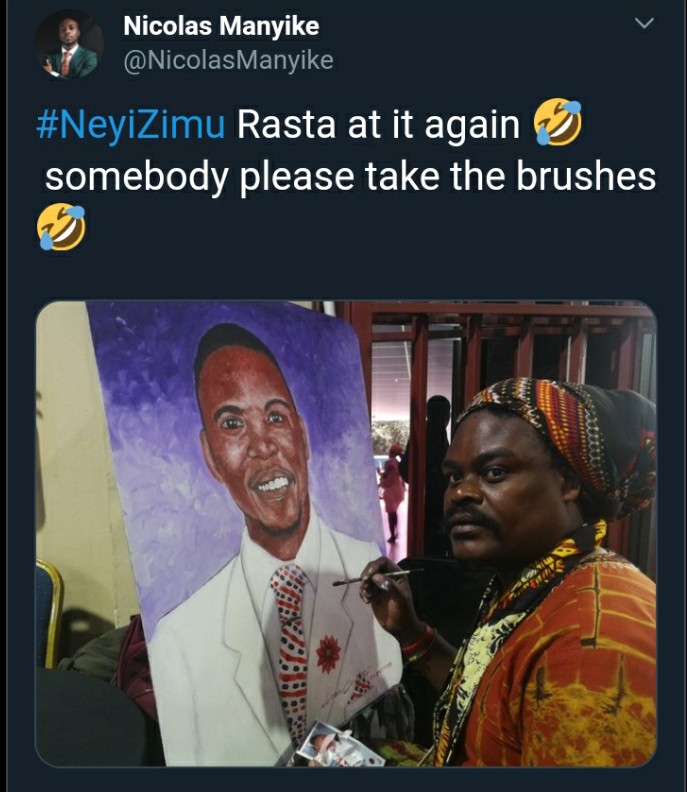
Task: Click the line 'somebody please take the brushes'
Action: [x=351, y=177]
